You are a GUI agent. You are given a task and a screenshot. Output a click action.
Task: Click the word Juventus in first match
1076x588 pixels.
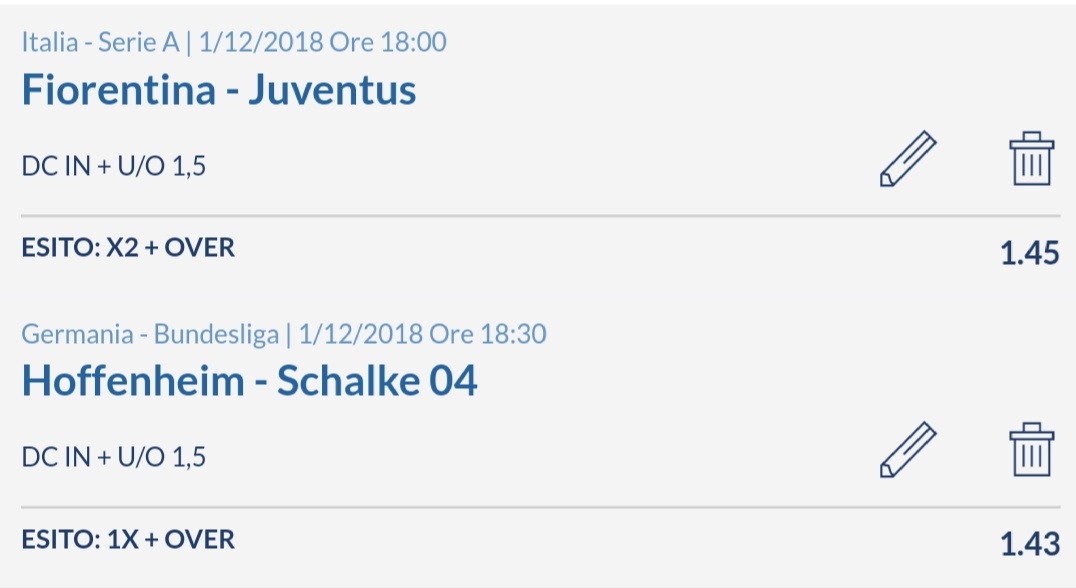coord(332,90)
